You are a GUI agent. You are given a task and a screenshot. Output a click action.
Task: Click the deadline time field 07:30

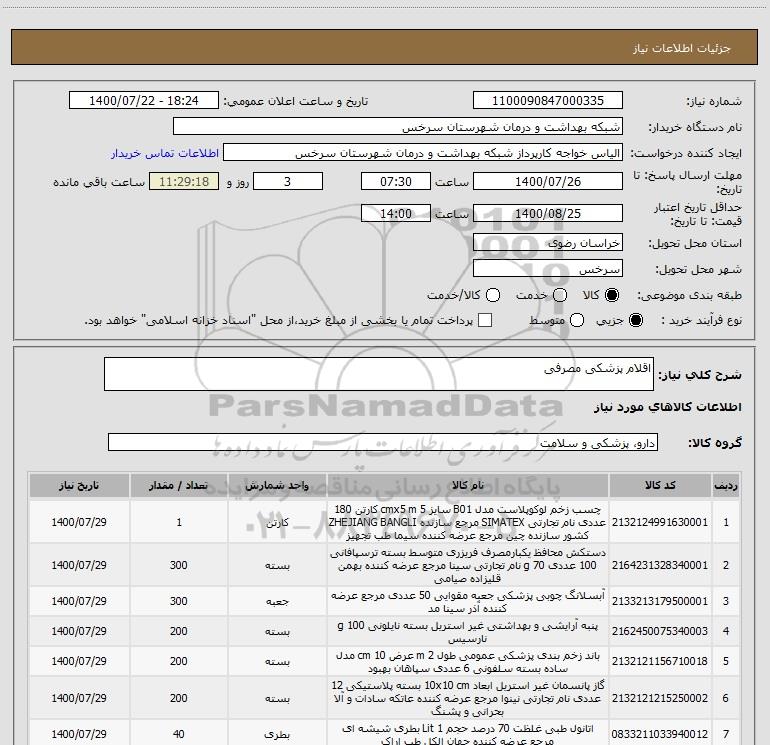point(396,181)
